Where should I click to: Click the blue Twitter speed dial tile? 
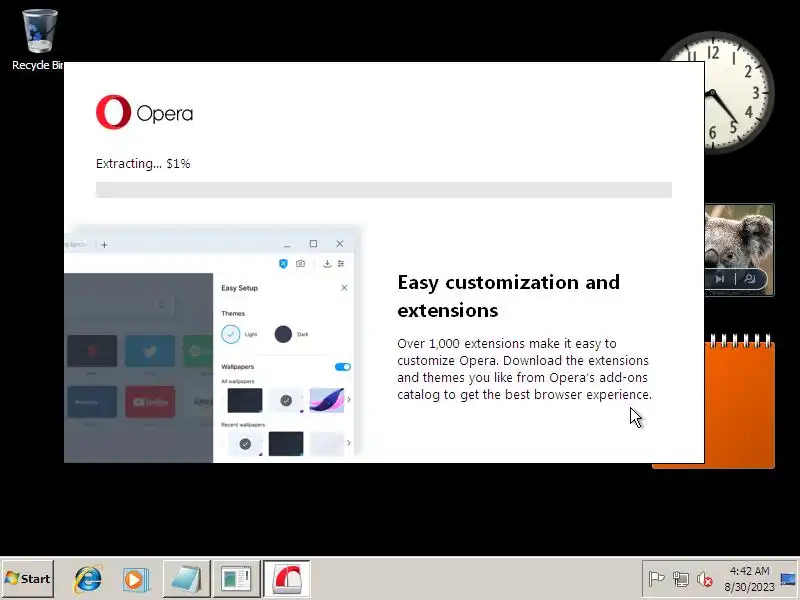(x=150, y=351)
